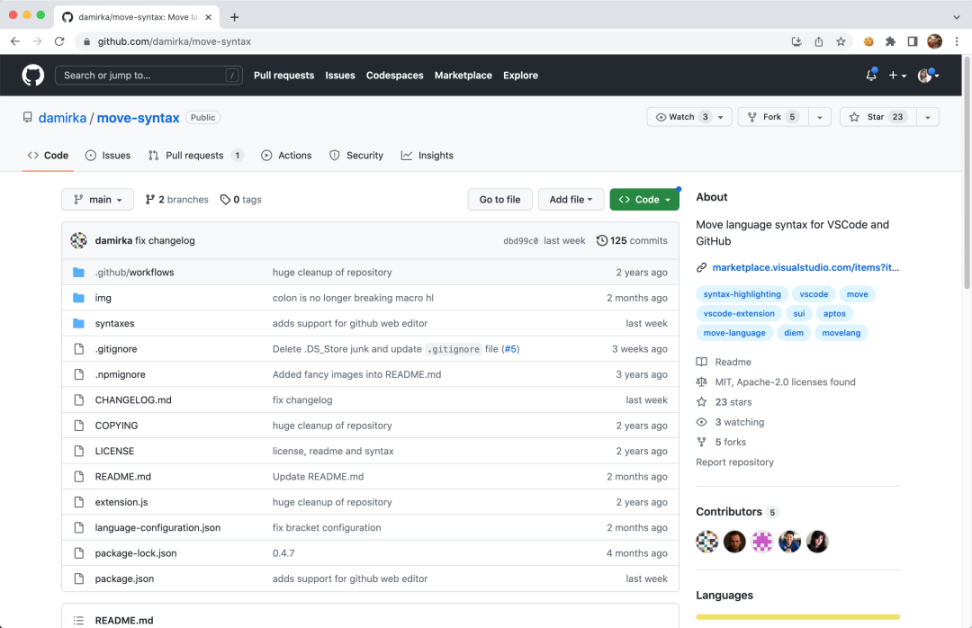Image resolution: width=972 pixels, height=628 pixels.
Task: Bookmark page with the star icon in address bar
Action: [841, 41]
